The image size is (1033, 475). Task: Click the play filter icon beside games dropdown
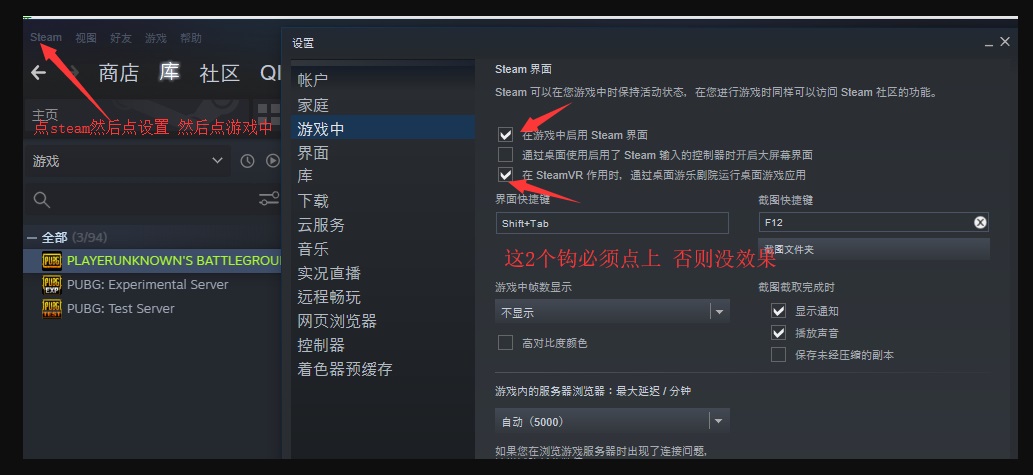(272, 161)
